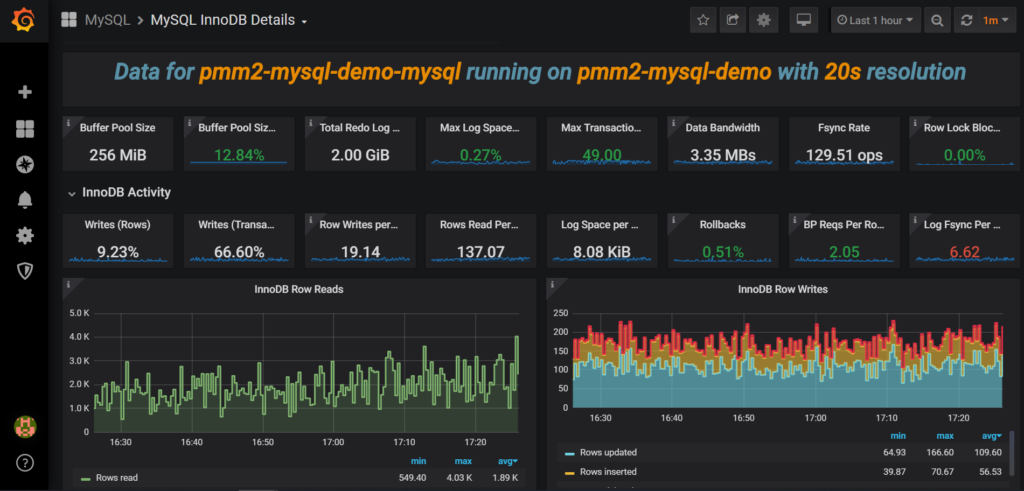
Task: Open Configuration gear icon in sidebar
Action: [25, 236]
